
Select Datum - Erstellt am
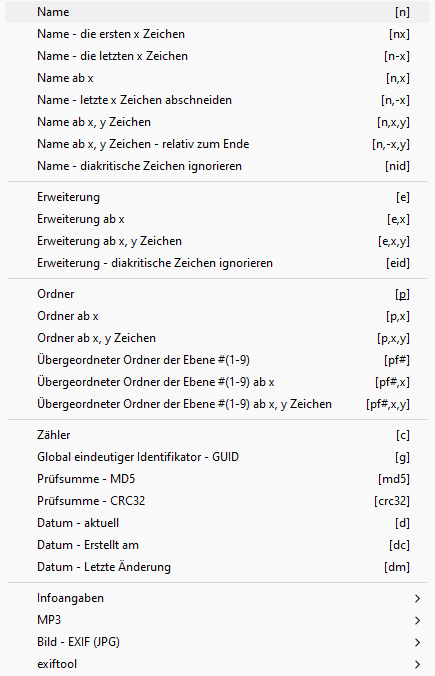click(217, 545)
